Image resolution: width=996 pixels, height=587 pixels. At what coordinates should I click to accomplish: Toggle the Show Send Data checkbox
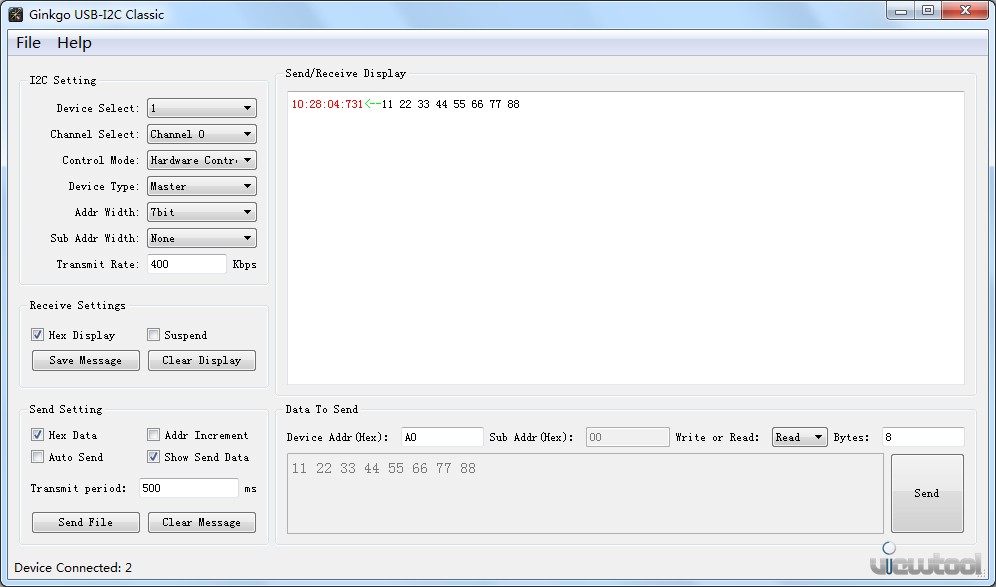pos(153,457)
